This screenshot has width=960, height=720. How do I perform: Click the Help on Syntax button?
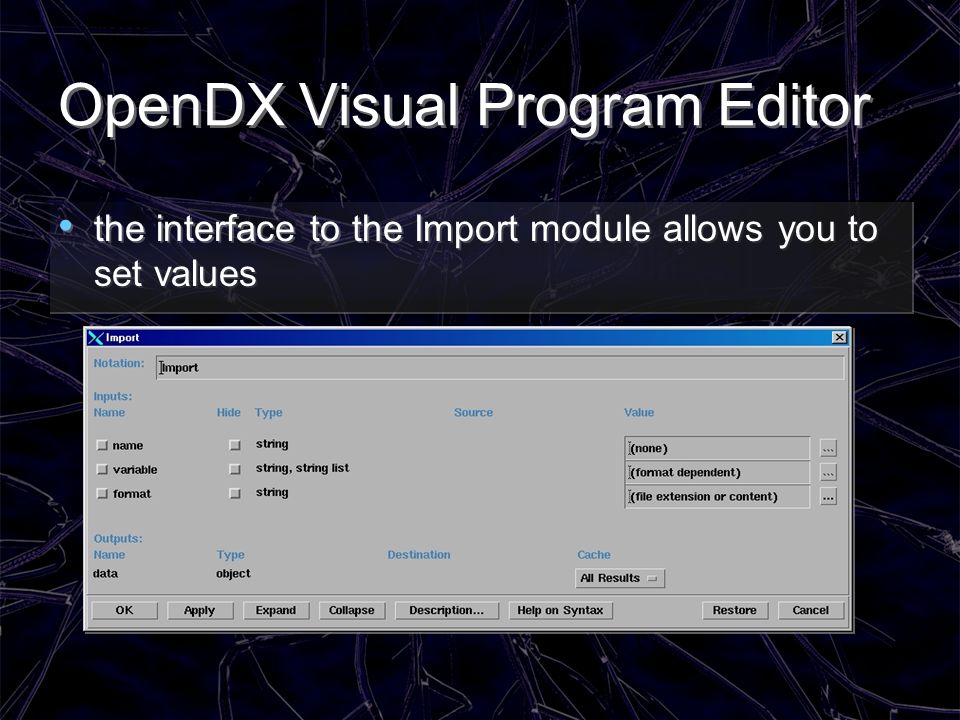560,610
